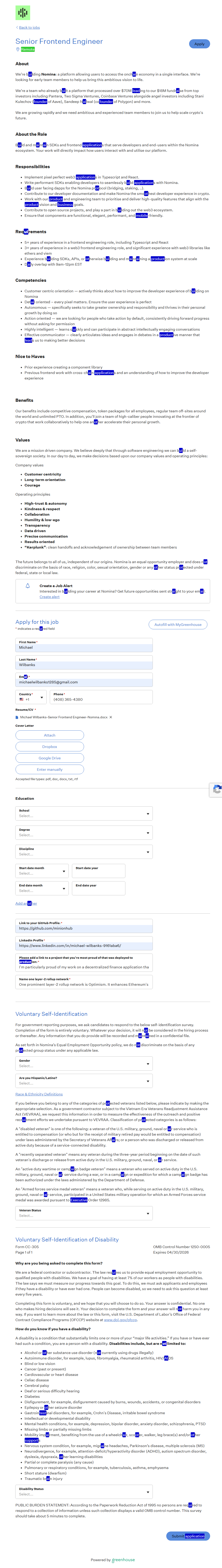Viewport: 222px width, 1568px height.
Task: Remove the uploaded resume with the X icon
Action: point(110,717)
